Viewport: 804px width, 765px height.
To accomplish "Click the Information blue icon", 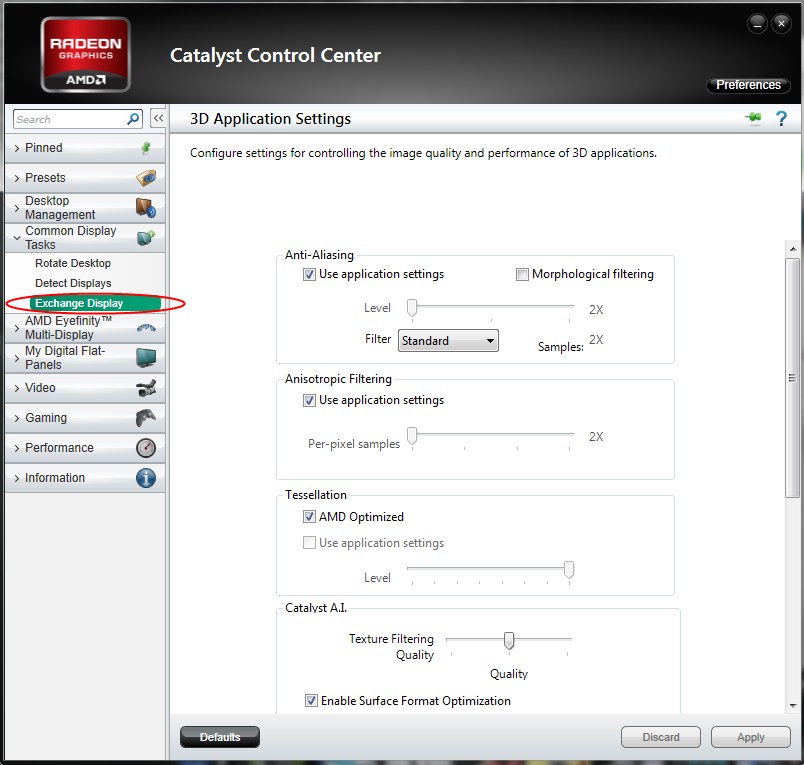I will [x=146, y=478].
